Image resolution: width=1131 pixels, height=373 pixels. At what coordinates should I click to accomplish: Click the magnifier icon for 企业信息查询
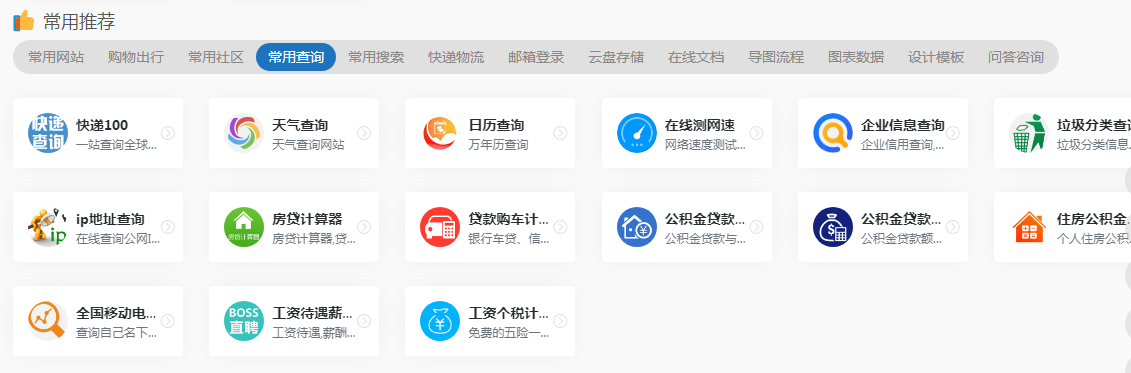tap(832, 133)
